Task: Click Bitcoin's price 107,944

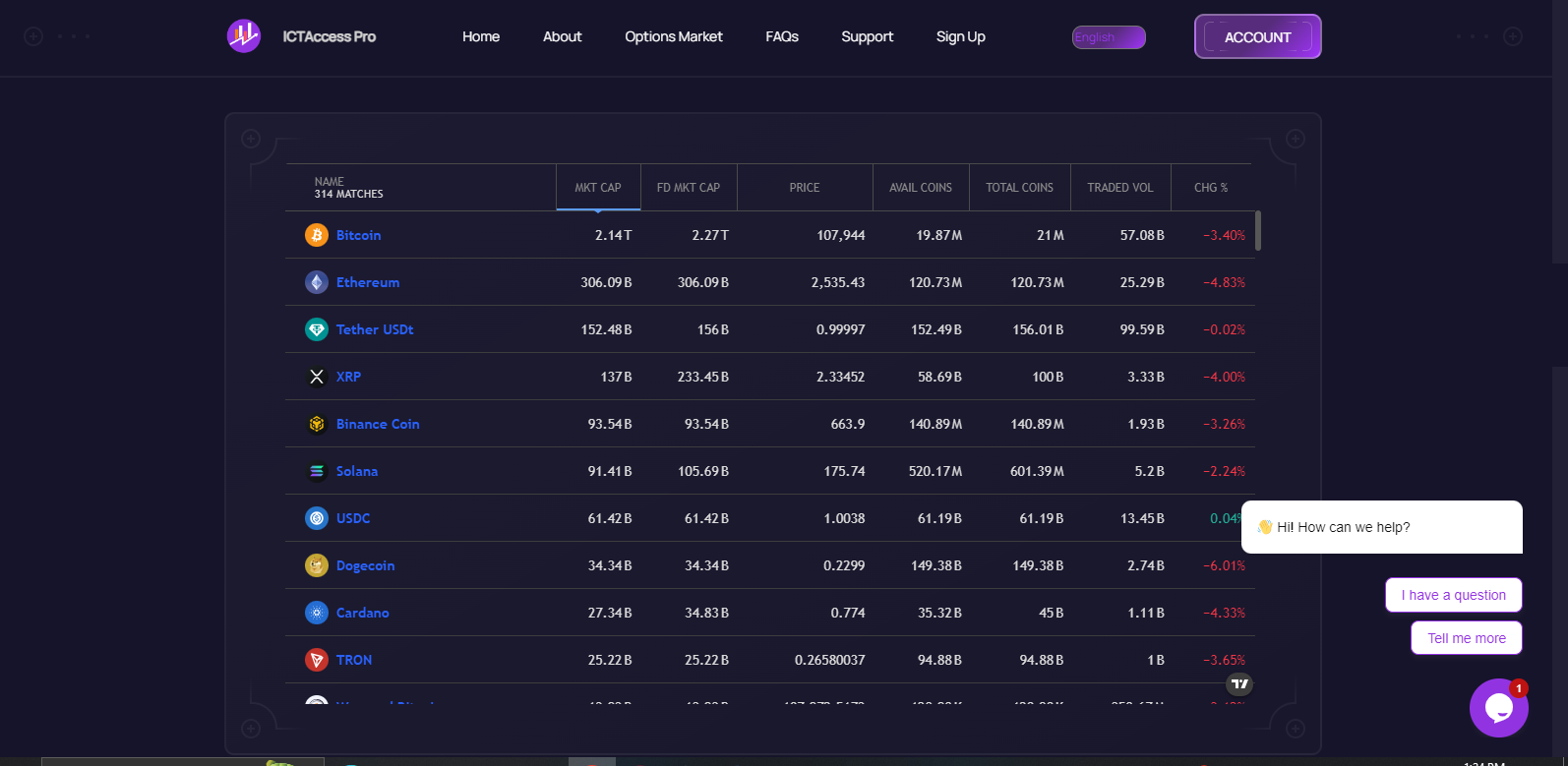Action: [841, 235]
